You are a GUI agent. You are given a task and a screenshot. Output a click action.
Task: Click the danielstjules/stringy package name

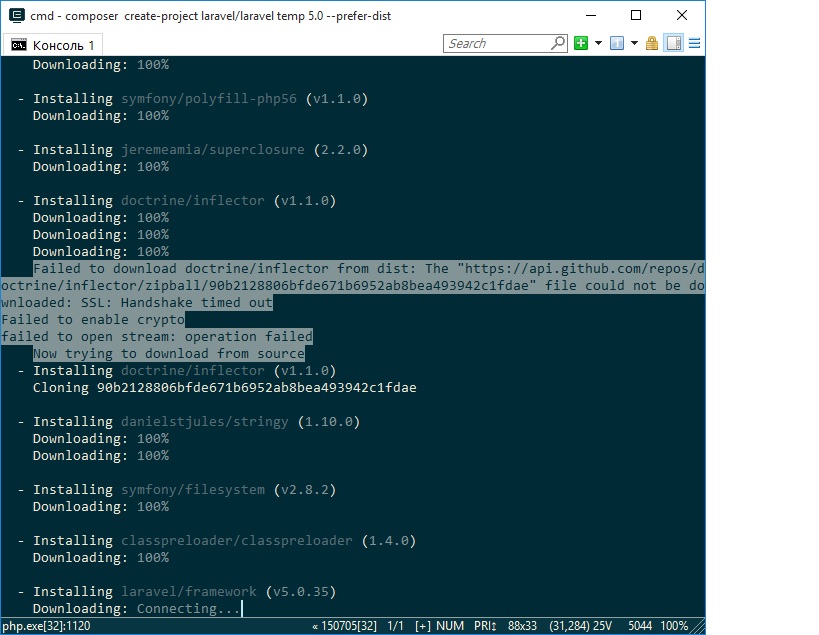click(205, 421)
